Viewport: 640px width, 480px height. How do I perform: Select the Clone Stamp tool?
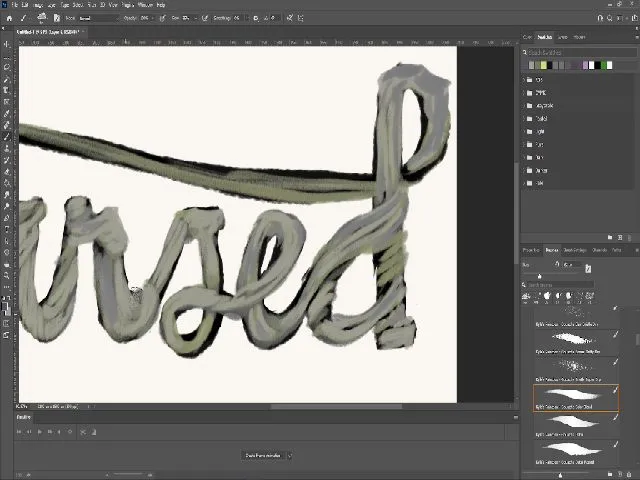[x=7, y=148]
